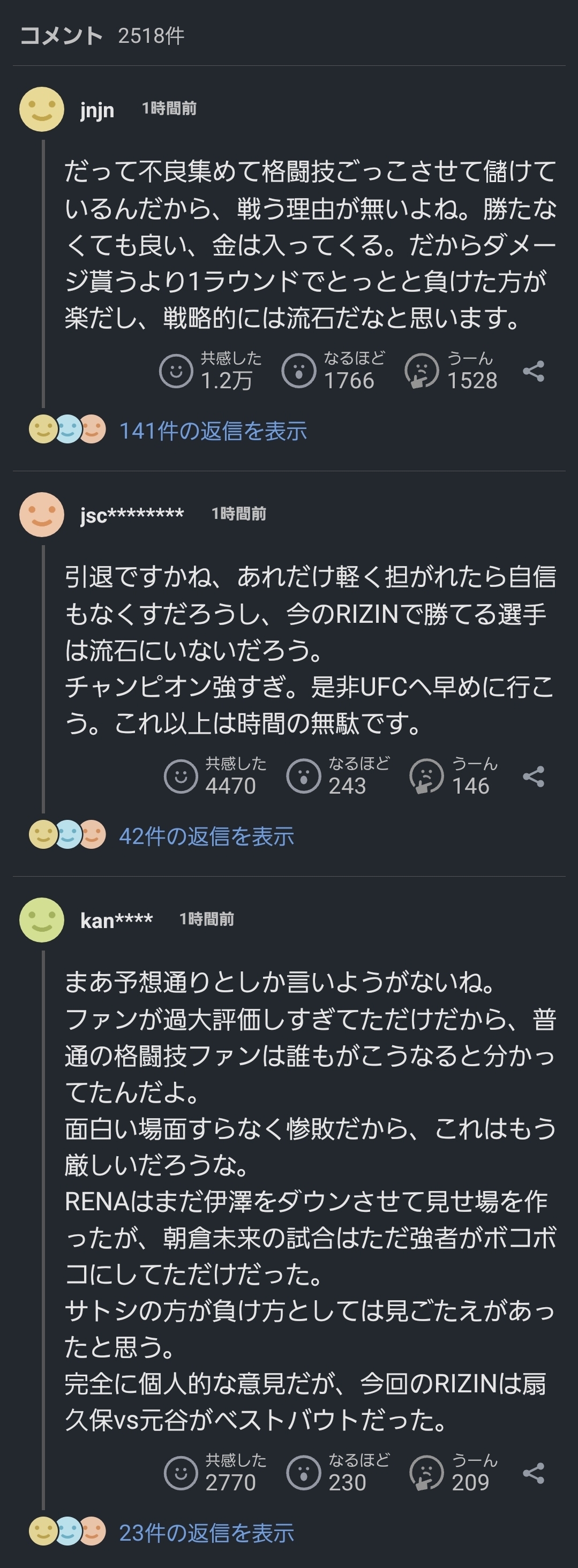Viewport: 578px width, 1568px height.
Task: Share the jnjn comment
Action: pyautogui.click(x=533, y=371)
